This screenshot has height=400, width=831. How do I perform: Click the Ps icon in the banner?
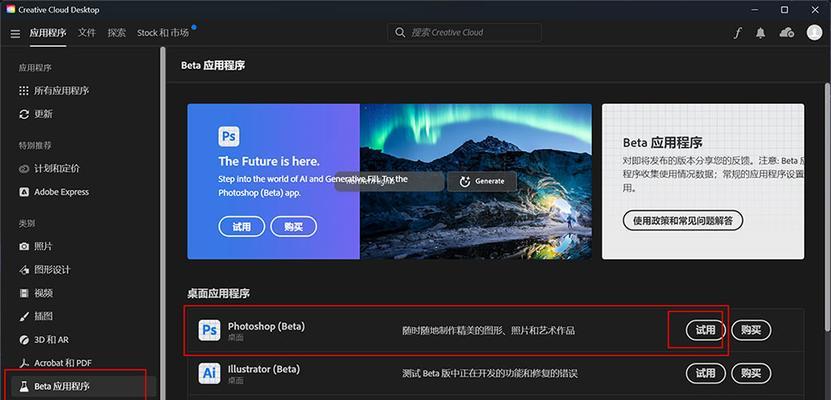point(229,136)
